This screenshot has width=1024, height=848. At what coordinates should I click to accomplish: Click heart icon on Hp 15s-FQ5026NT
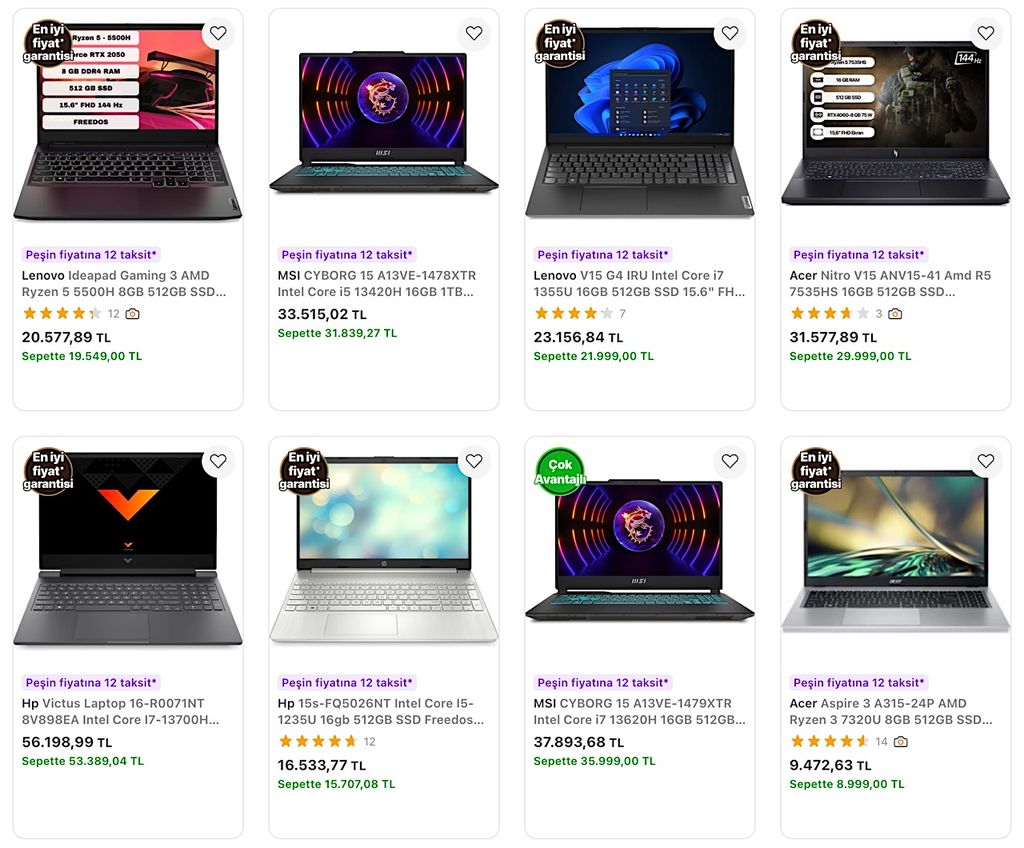tap(474, 461)
